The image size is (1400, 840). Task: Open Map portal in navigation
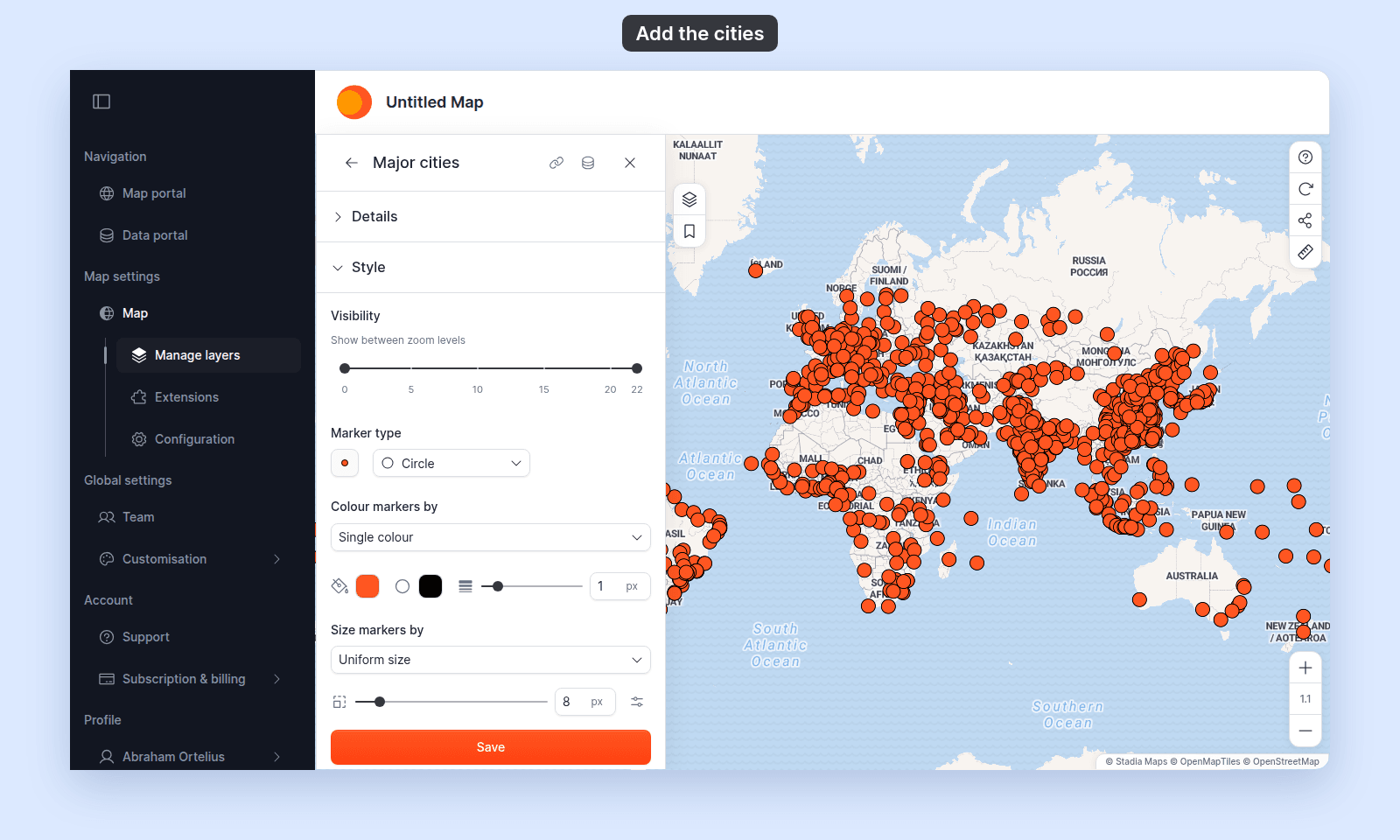[154, 193]
